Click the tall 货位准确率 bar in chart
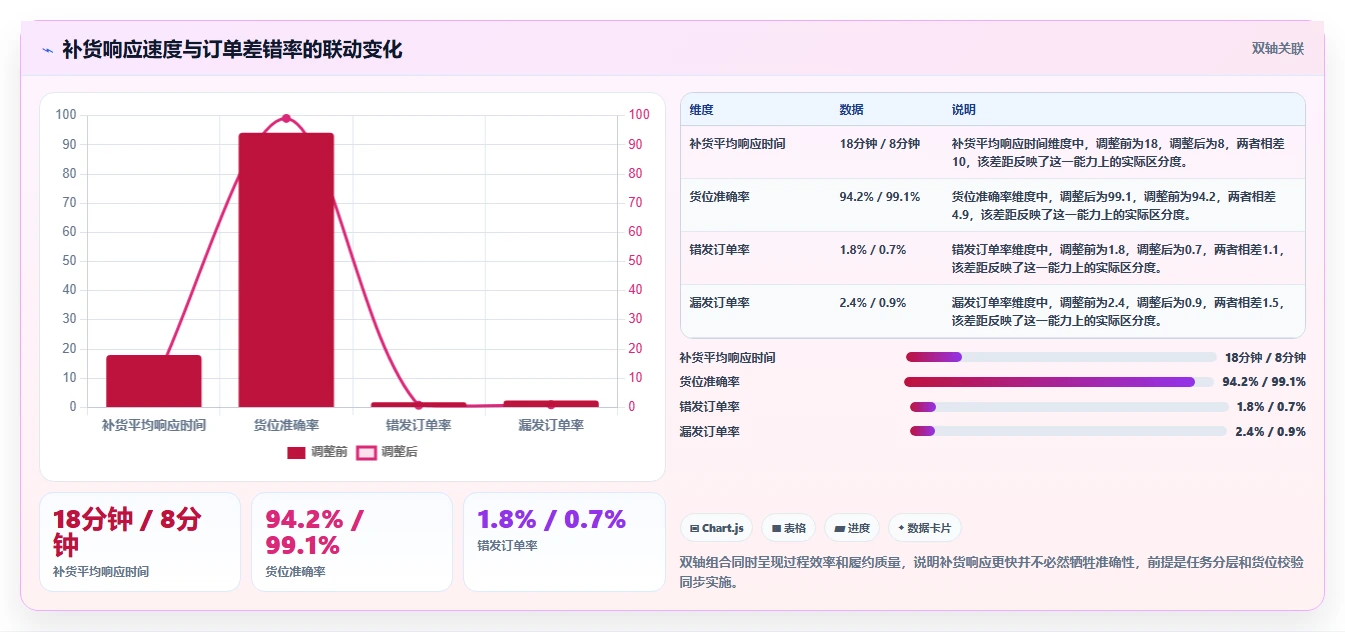The width and height of the screenshot is (1345, 632). point(286,270)
